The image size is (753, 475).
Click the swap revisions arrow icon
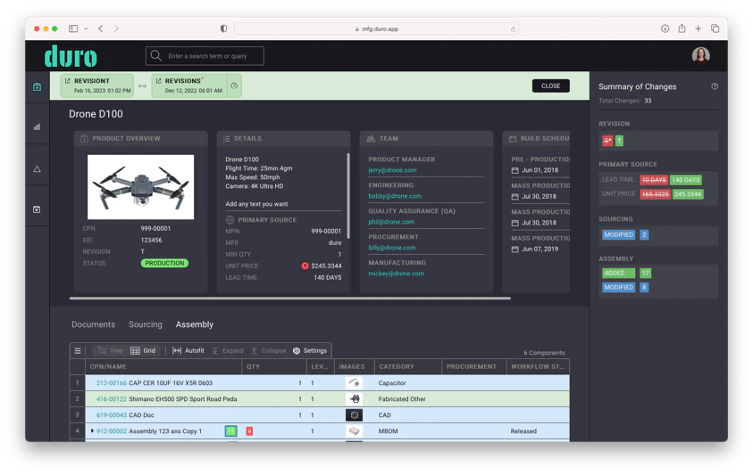(x=143, y=86)
